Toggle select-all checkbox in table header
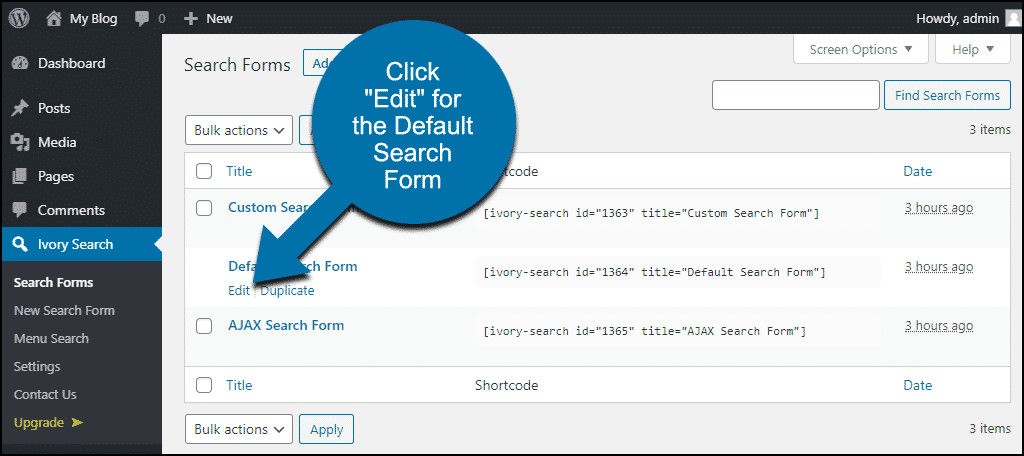Screen dimensions: 1024x456 204,171
